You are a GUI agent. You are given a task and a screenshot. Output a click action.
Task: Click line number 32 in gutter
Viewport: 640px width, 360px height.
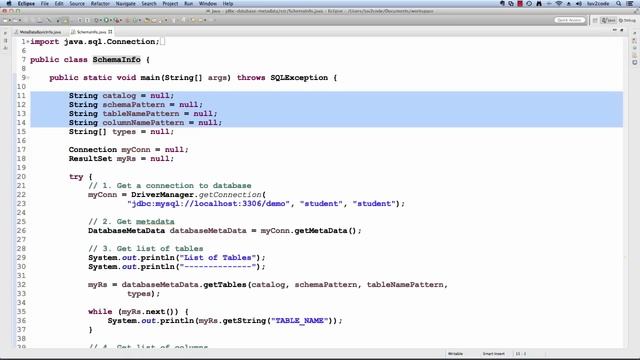coord(21,284)
